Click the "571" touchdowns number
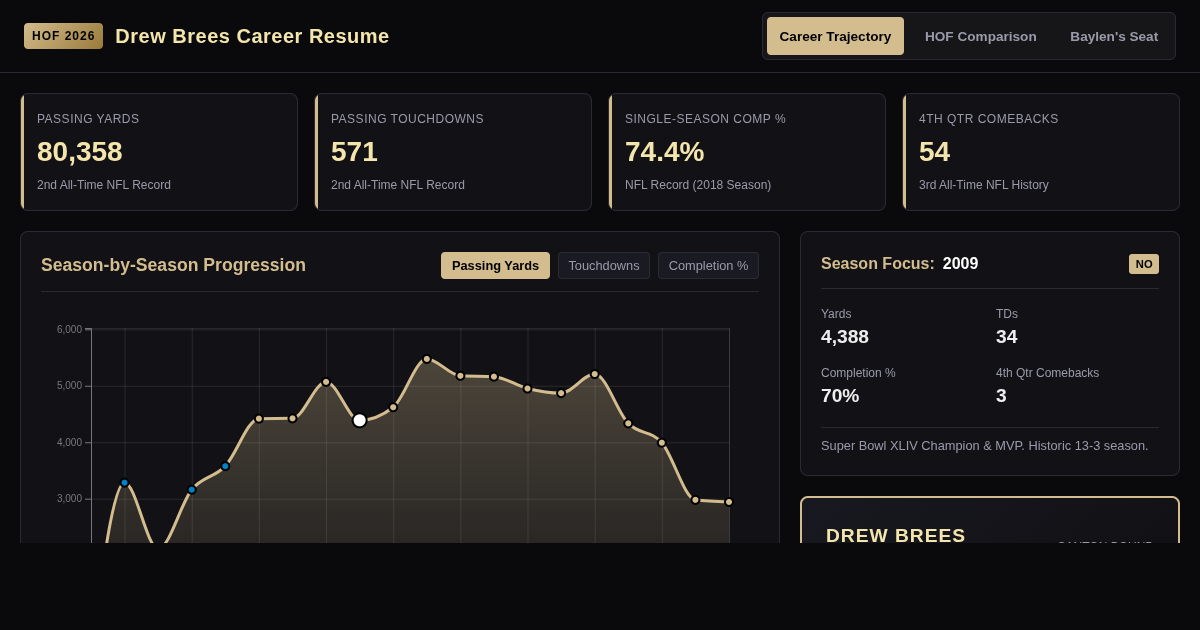 click(x=354, y=152)
